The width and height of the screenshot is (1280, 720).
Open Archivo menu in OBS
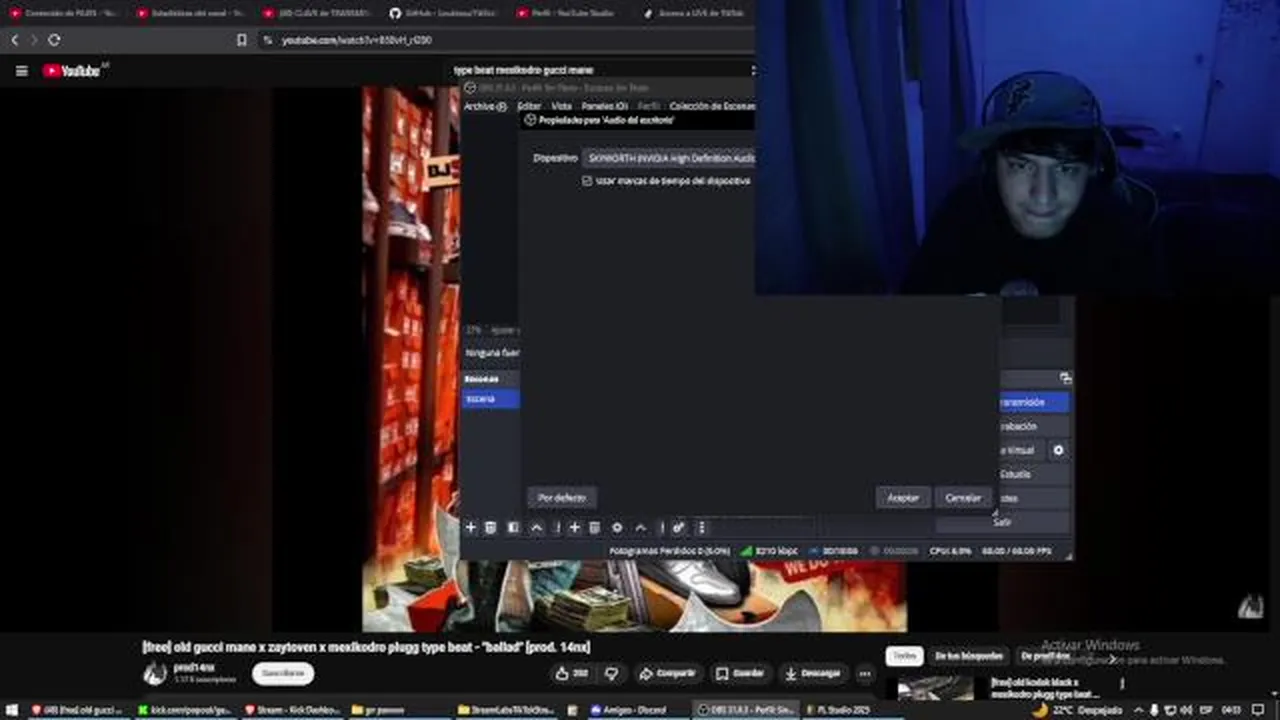[485, 106]
